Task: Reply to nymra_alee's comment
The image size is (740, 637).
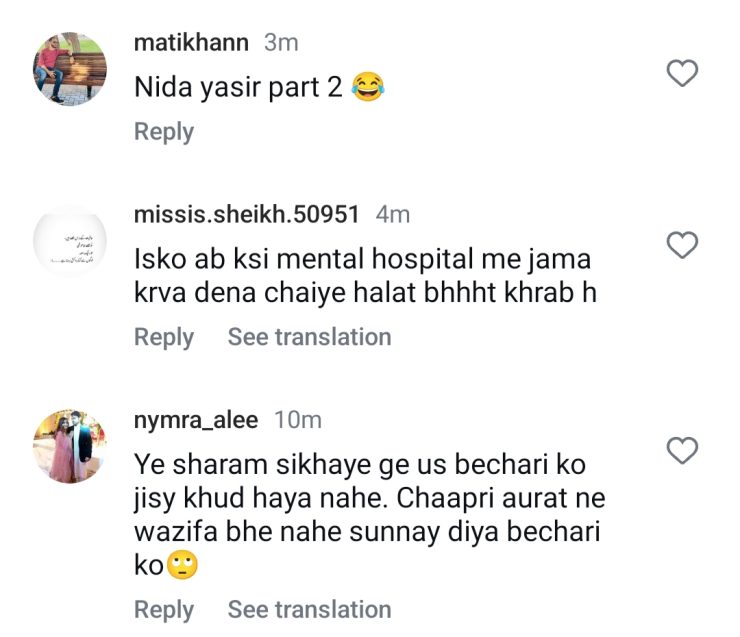Action: click(164, 609)
